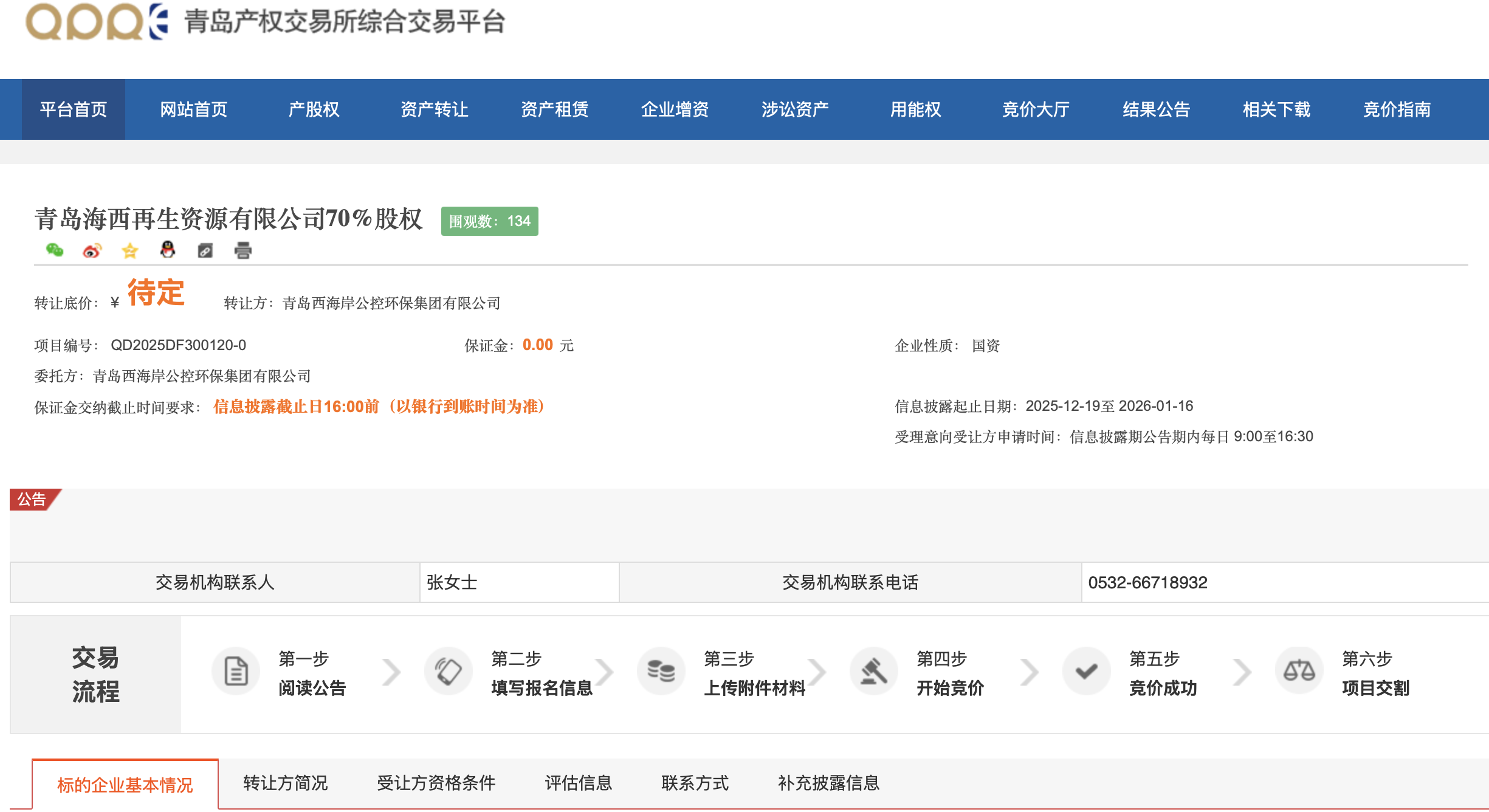Image resolution: width=1489 pixels, height=812 pixels.
Task: Go to 竞价大厅 in navigation bar
Action: [1036, 109]
